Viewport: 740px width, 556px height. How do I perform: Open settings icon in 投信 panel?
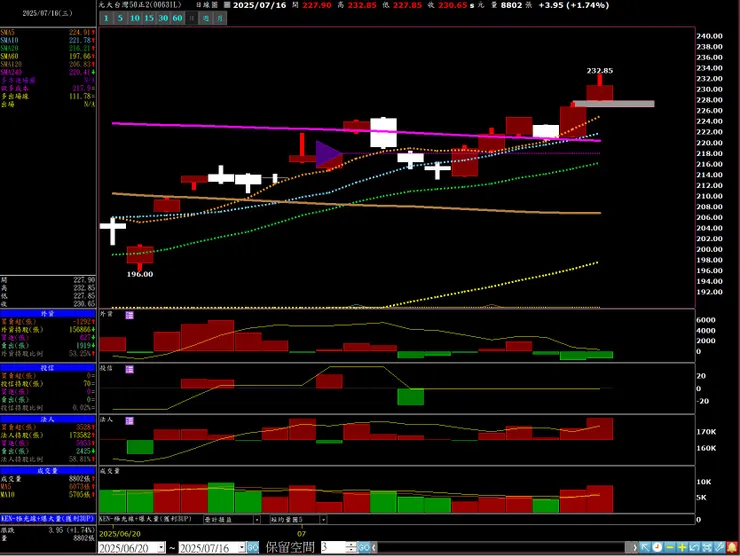pos(129,370)
